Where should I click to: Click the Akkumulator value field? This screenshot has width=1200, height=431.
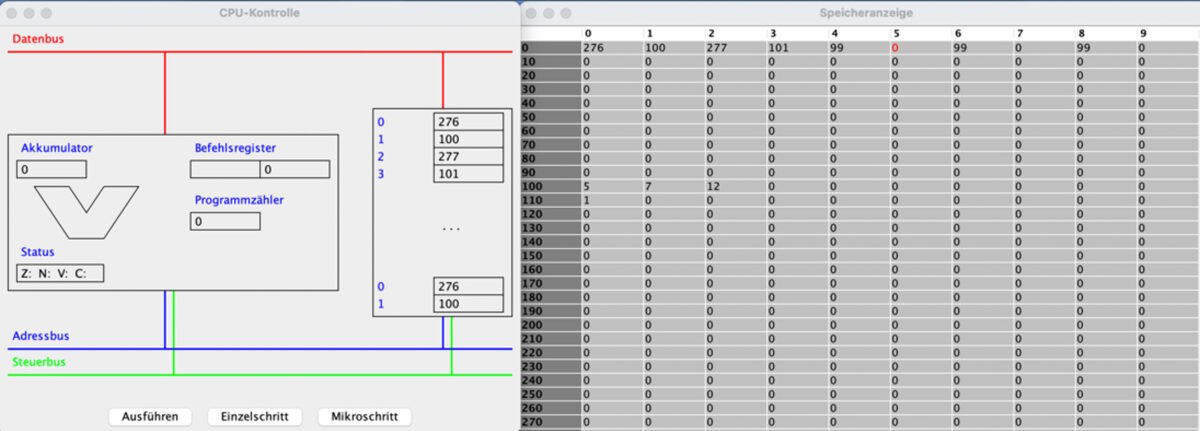point(51,170)
